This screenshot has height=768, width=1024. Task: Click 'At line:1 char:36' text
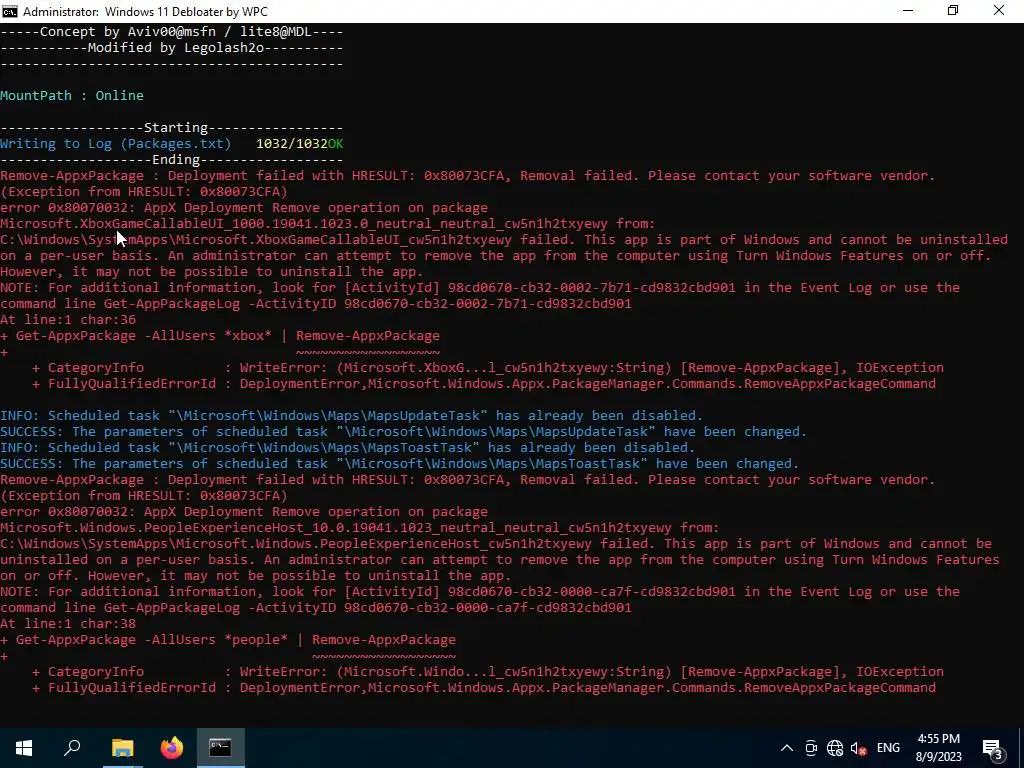click(68, 319)
